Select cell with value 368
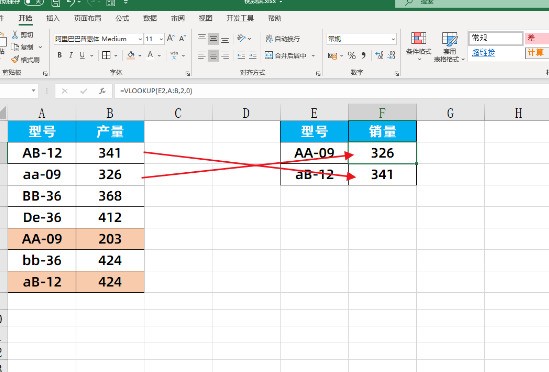Screen dimensions: 549x372 point(110,195)
